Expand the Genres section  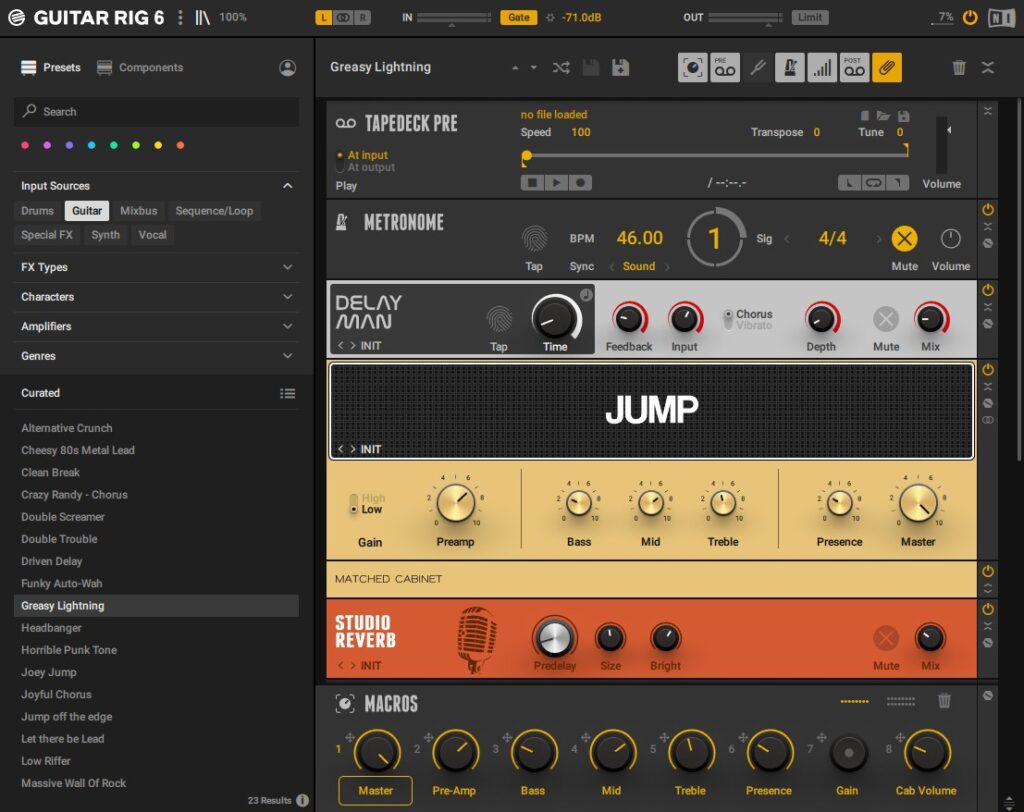tap(287, 356)
